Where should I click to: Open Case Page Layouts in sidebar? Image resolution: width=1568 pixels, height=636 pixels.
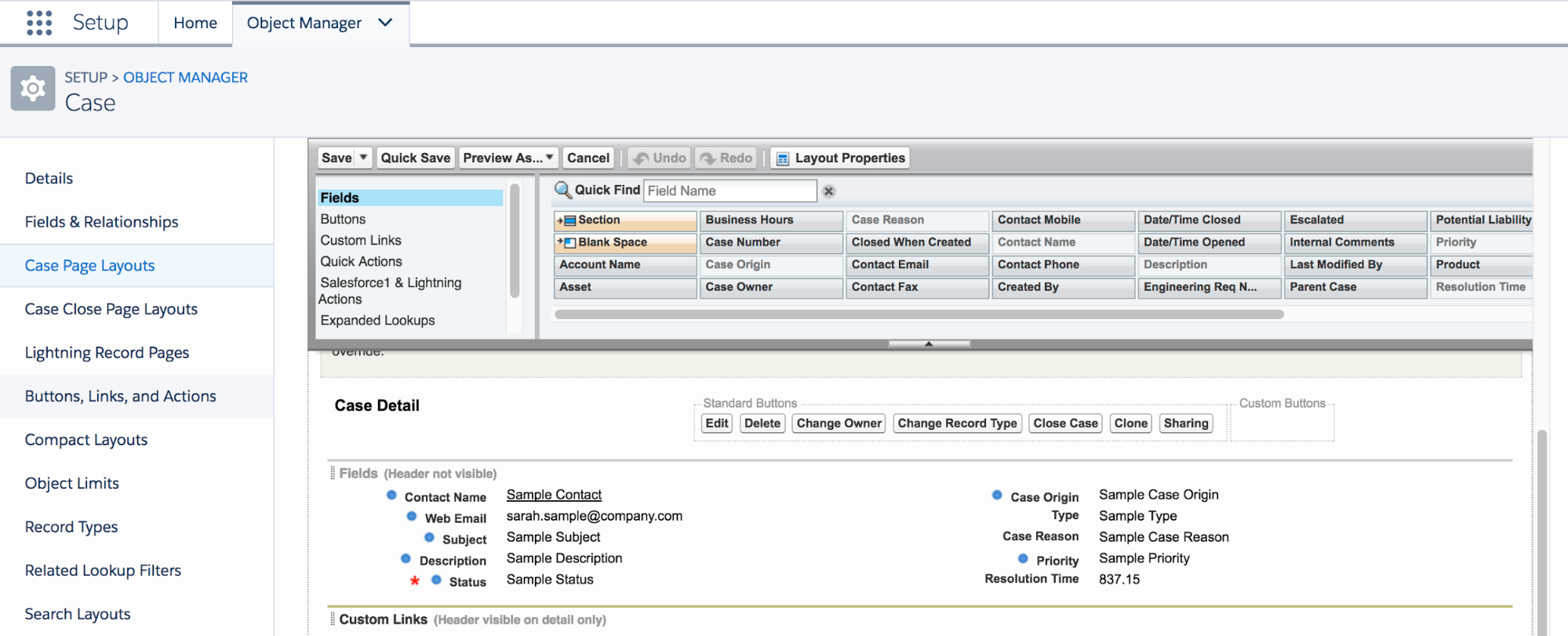coord(89,266)
